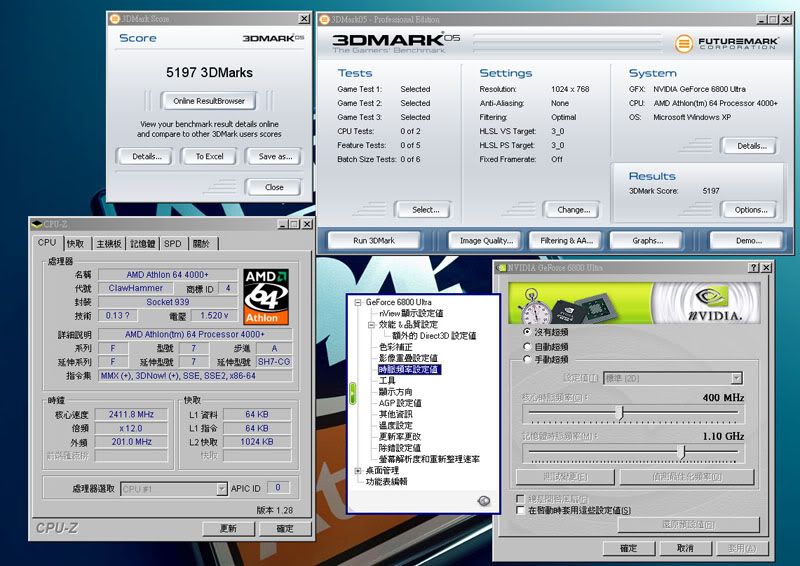Click the 3DMark Score window title icon
The width and height of the screenshot is (800, 566).
[115, 19]
